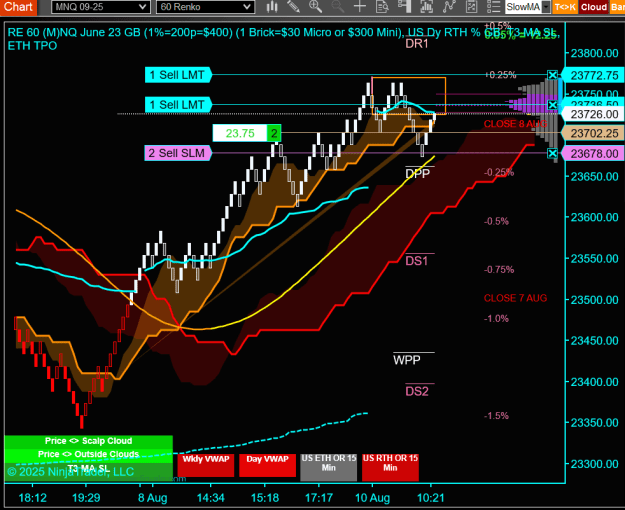Click the DR1 pivot label
Viewport: 625px width, 510px height.
tap(417, 44)
